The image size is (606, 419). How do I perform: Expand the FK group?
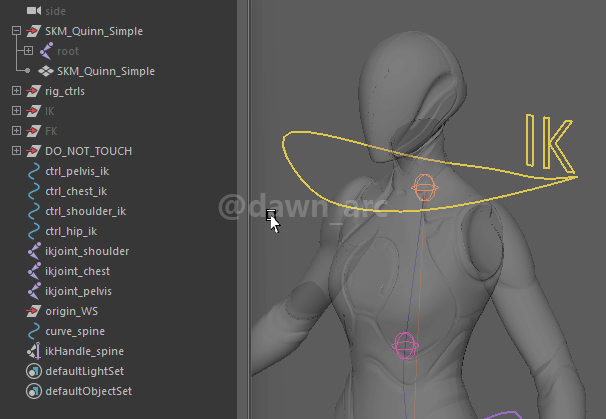click(16, 131)
